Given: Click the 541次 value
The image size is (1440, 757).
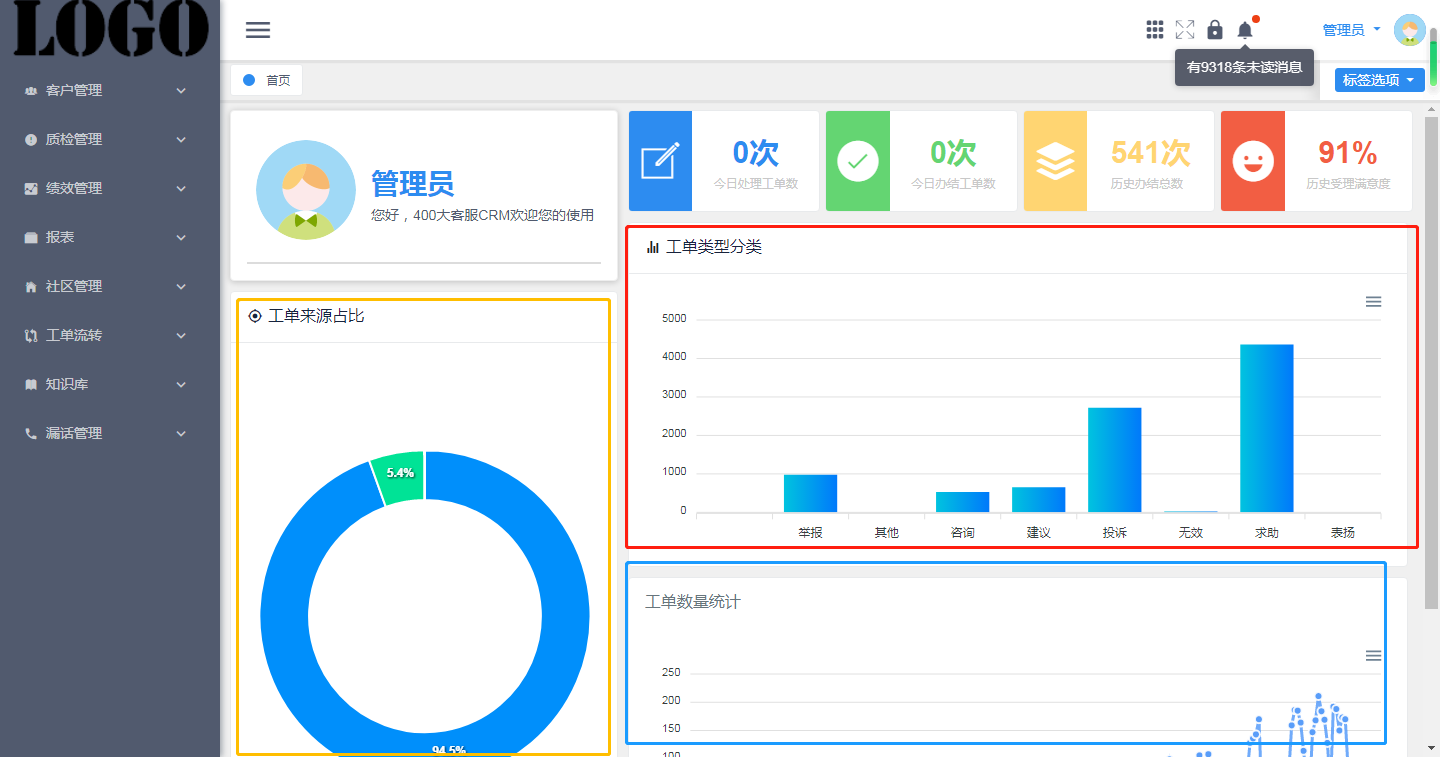Looking at the screenshot, I should click(x=1150, y=153).
